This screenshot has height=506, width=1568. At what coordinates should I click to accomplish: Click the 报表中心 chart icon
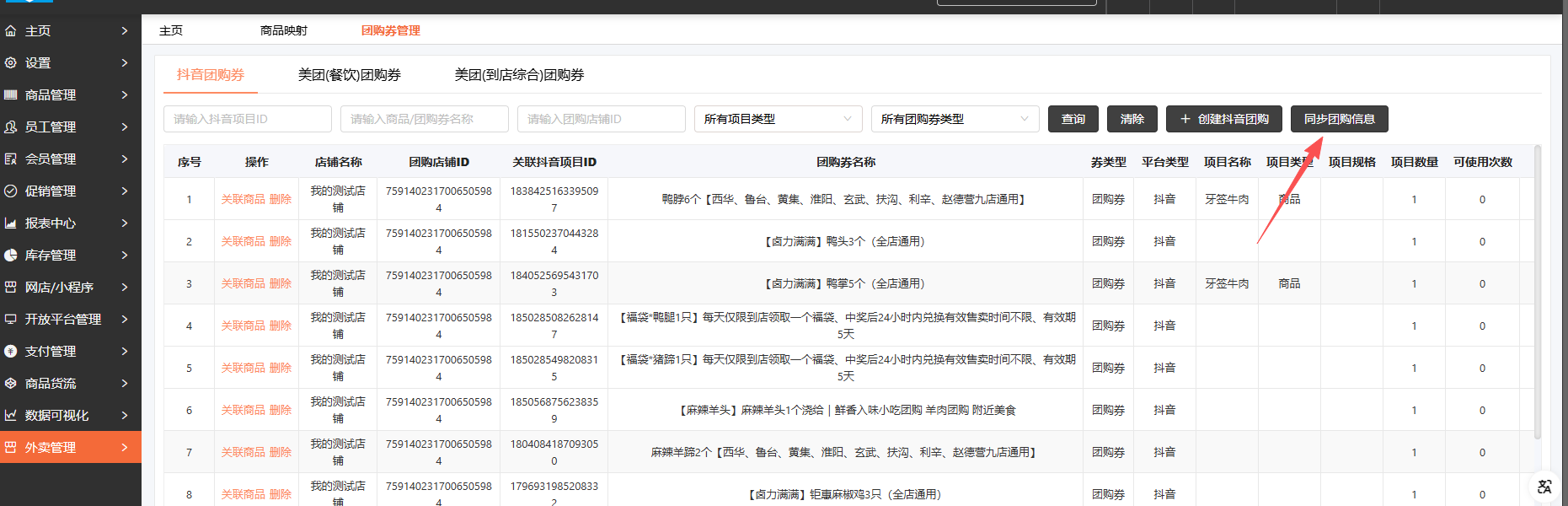click(x=11, y=223)
